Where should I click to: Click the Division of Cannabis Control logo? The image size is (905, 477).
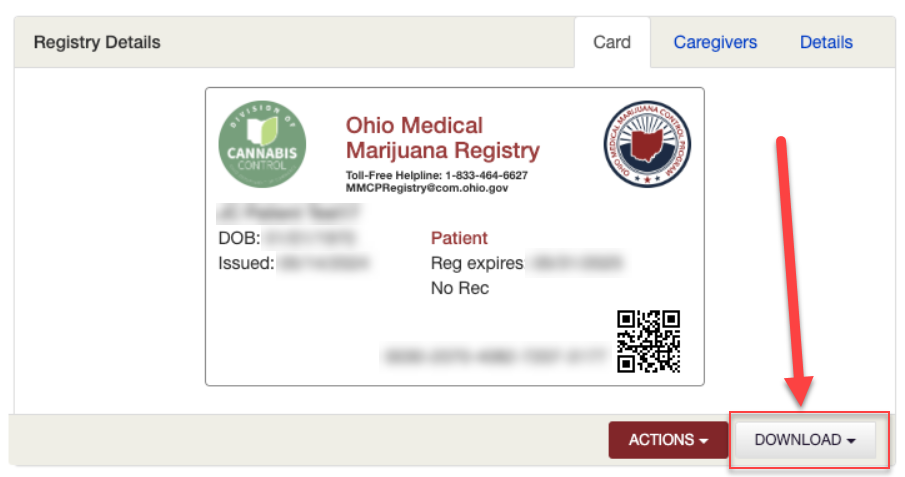262,147
